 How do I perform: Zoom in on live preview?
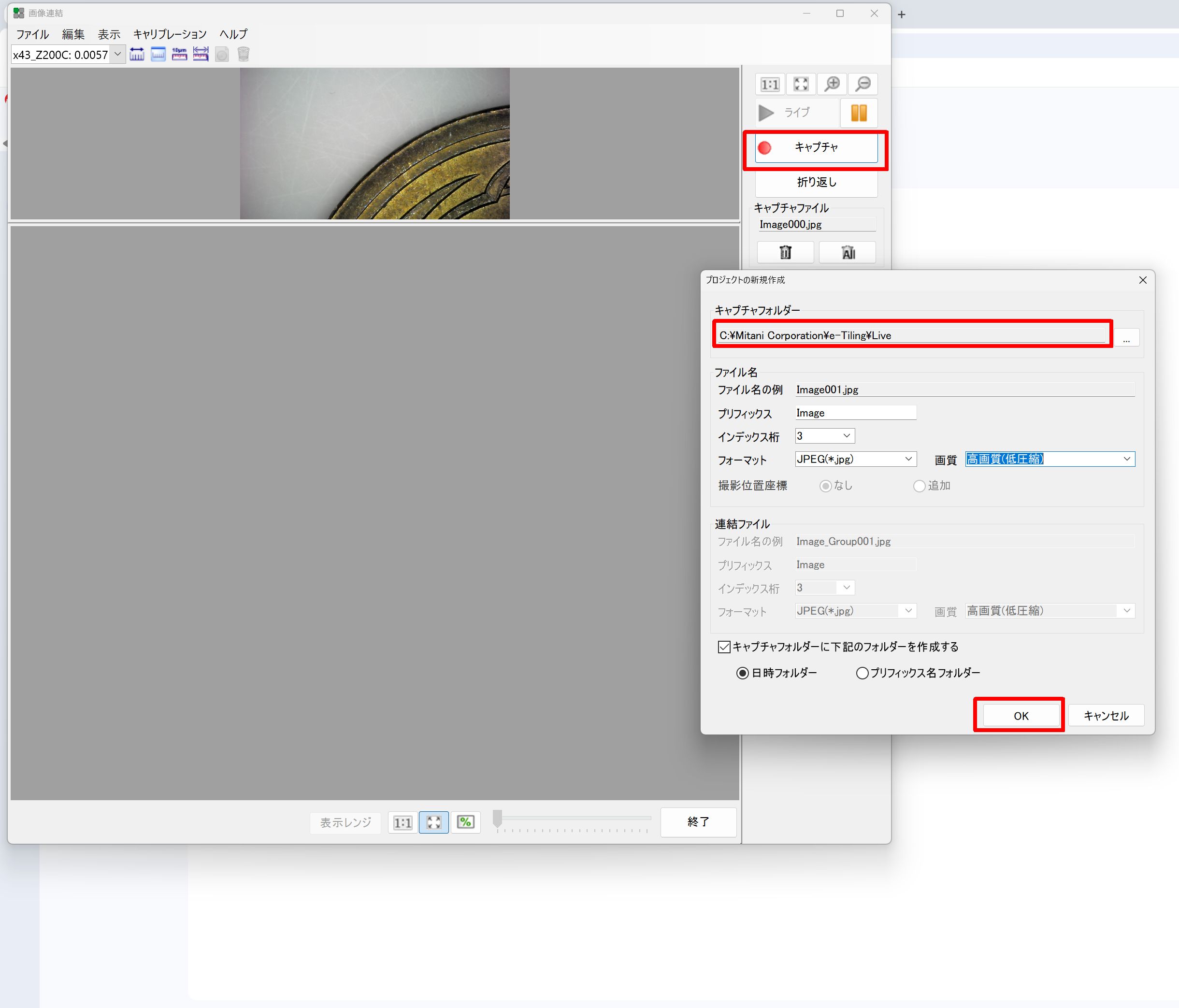tap(832, 84)
